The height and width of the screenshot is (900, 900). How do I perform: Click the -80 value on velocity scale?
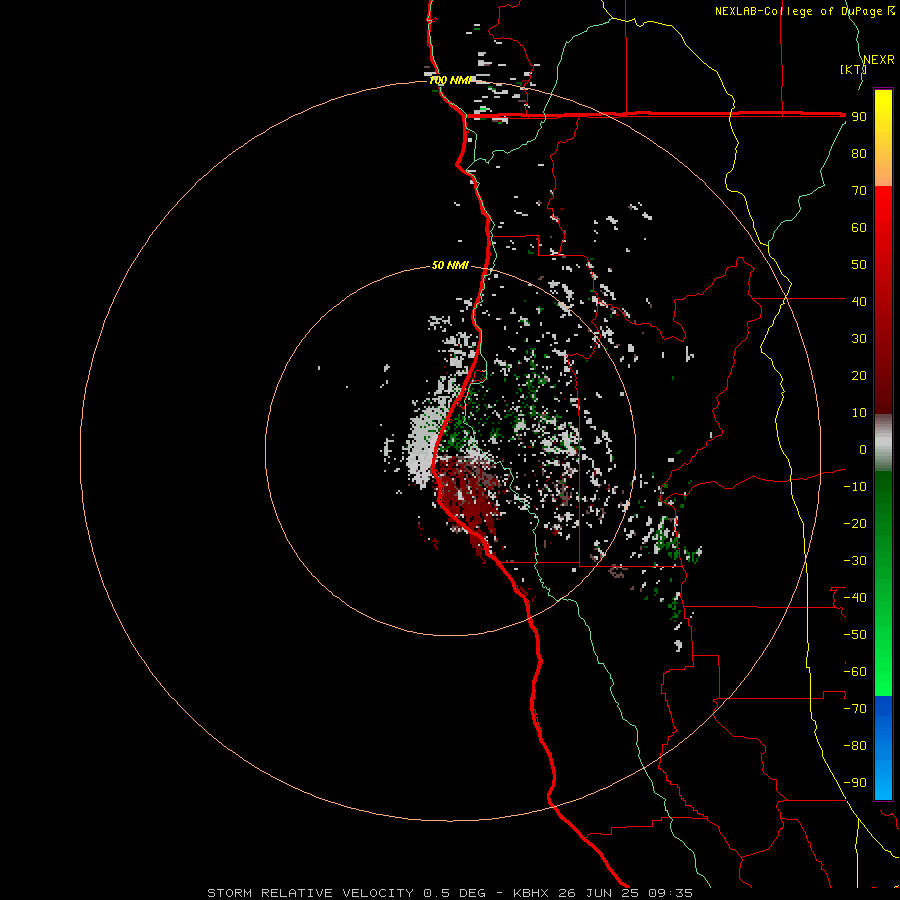[855, 746]
